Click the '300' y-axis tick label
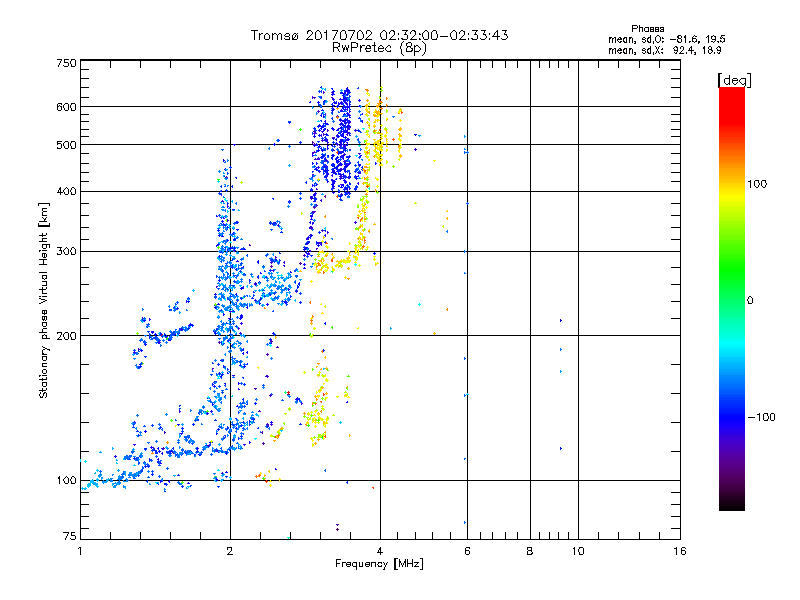Viewport: 800px width, 600px height. click(66, 251)
